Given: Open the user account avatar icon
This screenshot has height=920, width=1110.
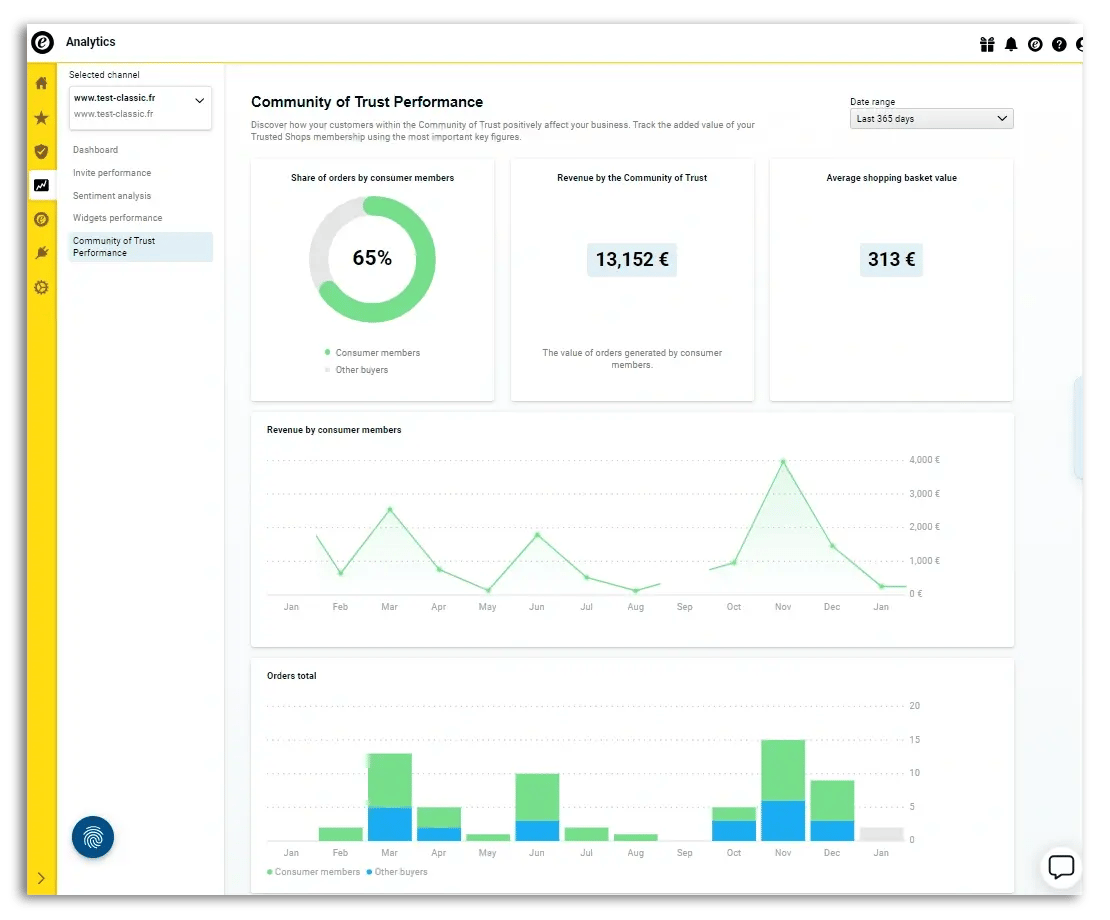Looking at the screenshot, I should point(1081,45).
